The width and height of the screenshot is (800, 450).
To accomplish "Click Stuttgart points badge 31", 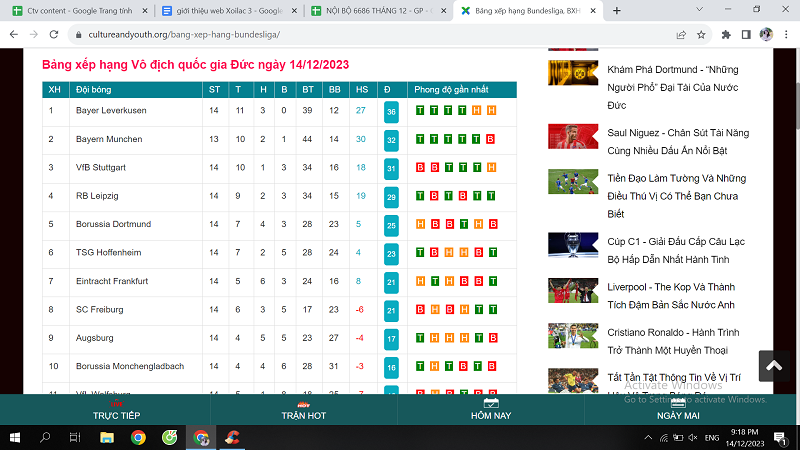I will tap(391, 169).
